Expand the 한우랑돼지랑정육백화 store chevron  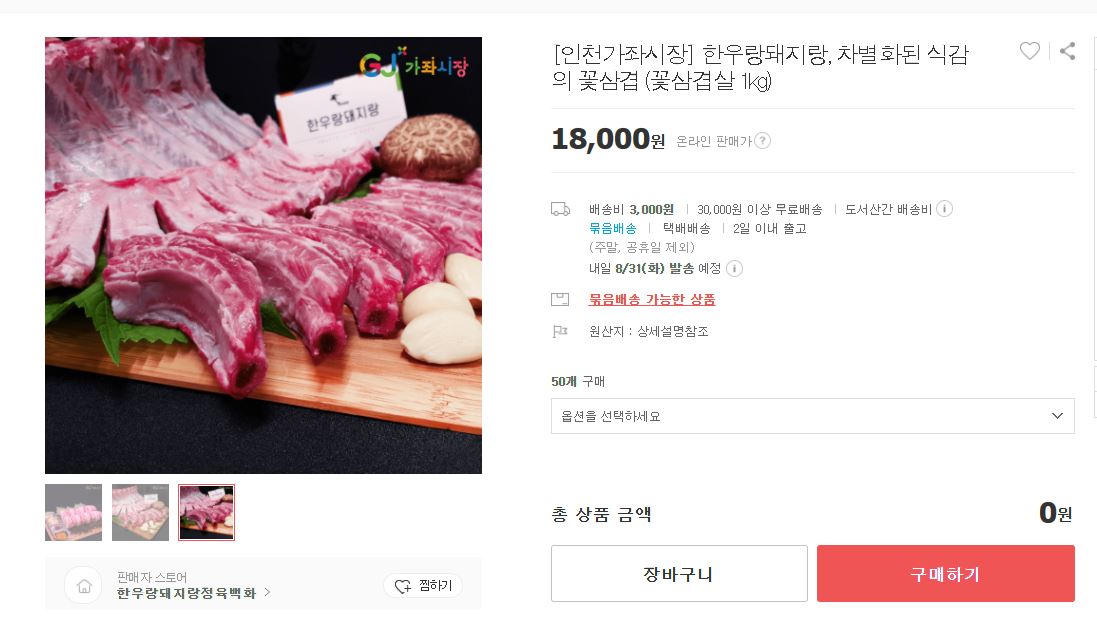[267, 593]
